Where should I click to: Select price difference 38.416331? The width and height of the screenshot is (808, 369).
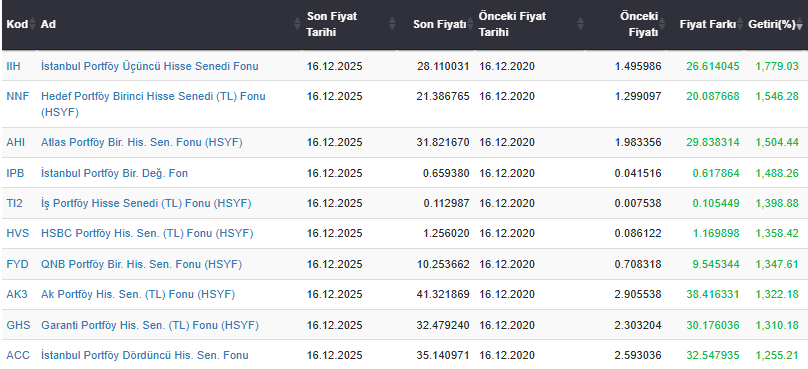713,295
